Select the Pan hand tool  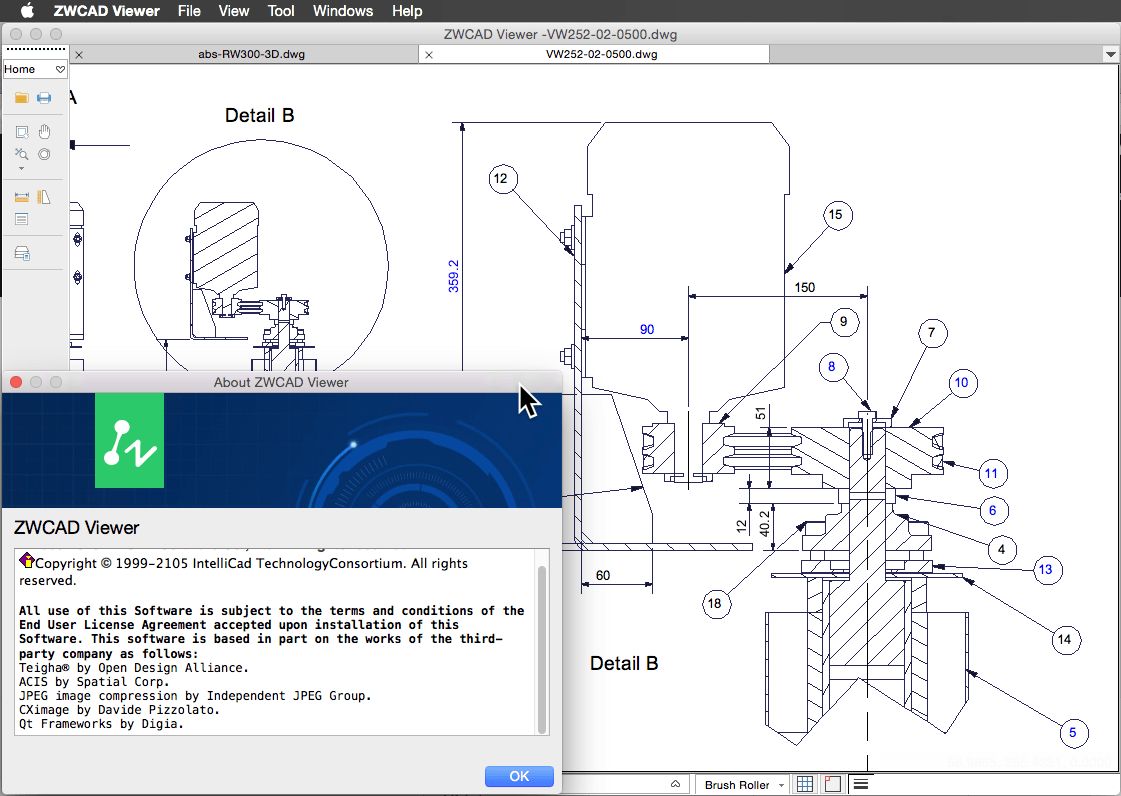pos(45,131)
